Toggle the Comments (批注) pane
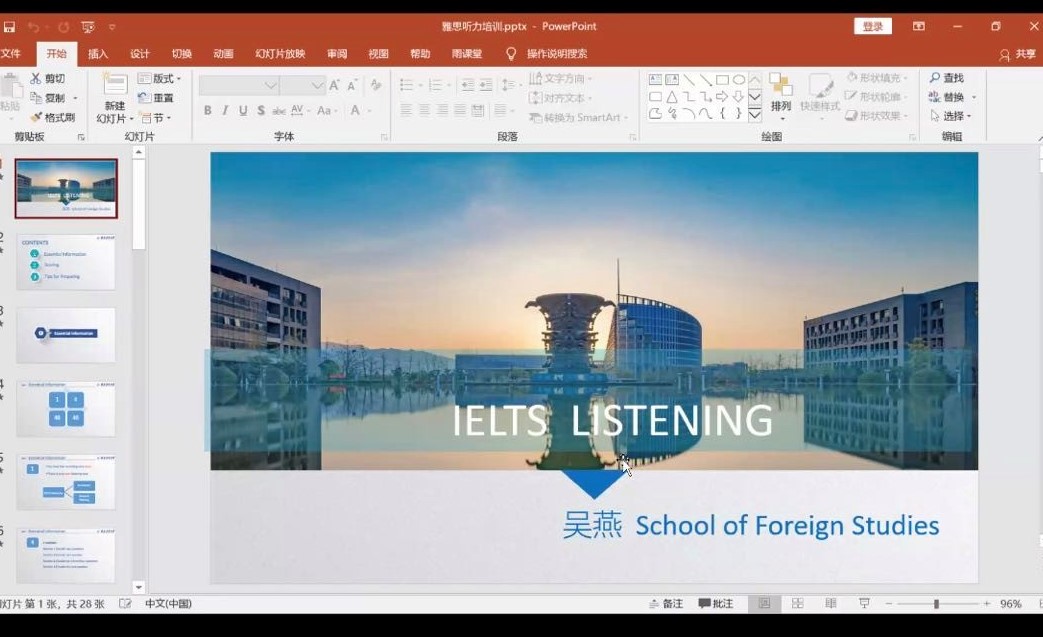 [716, 604]
